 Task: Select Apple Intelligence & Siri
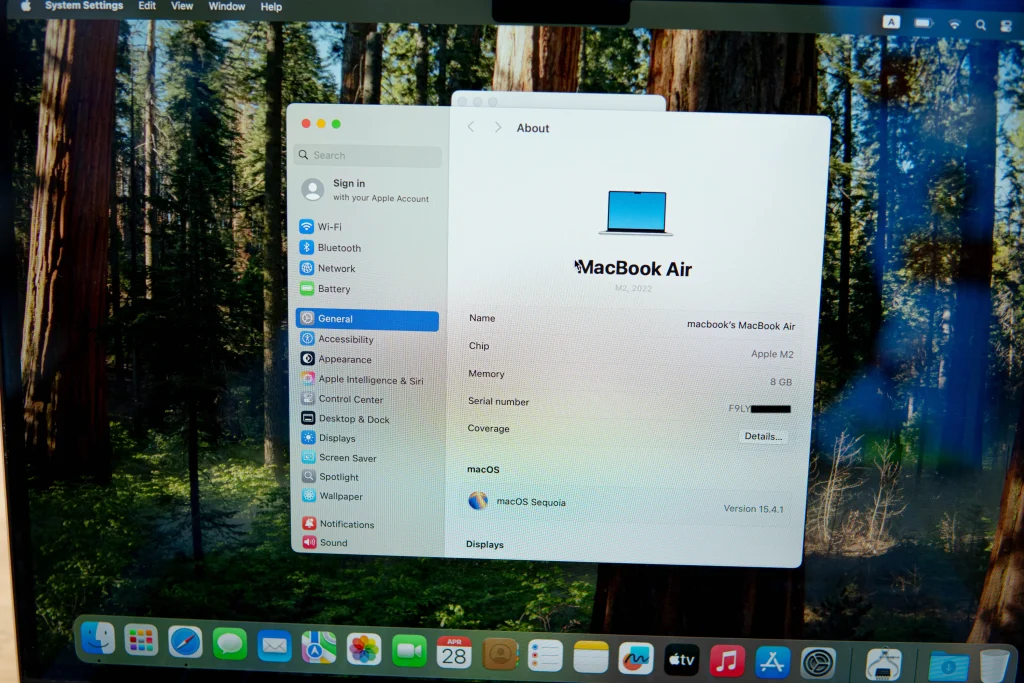[x=369, y=380]
